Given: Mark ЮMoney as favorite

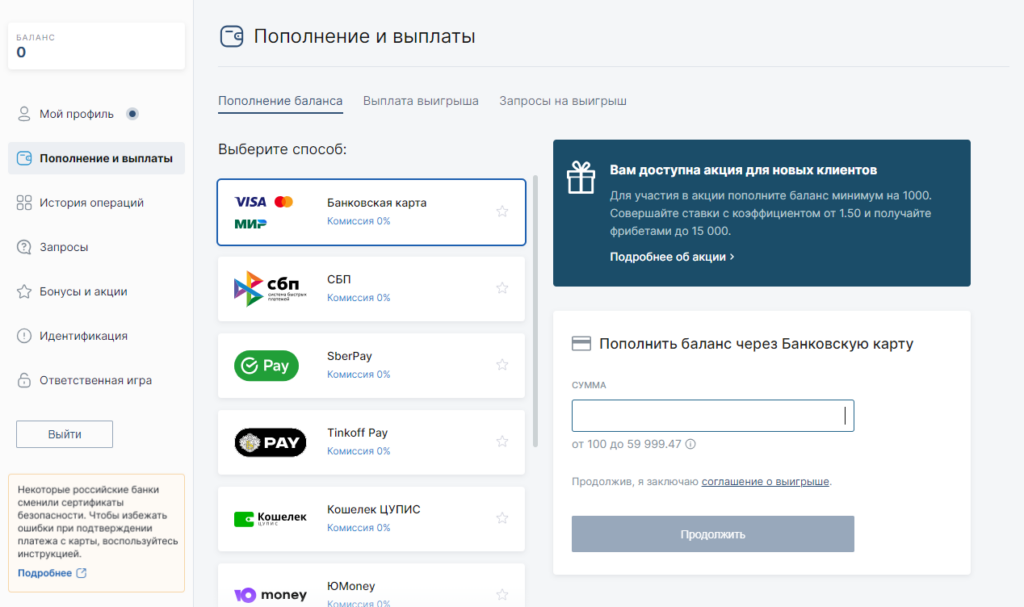Looking at the screenshot, I should tap(502, 595).
